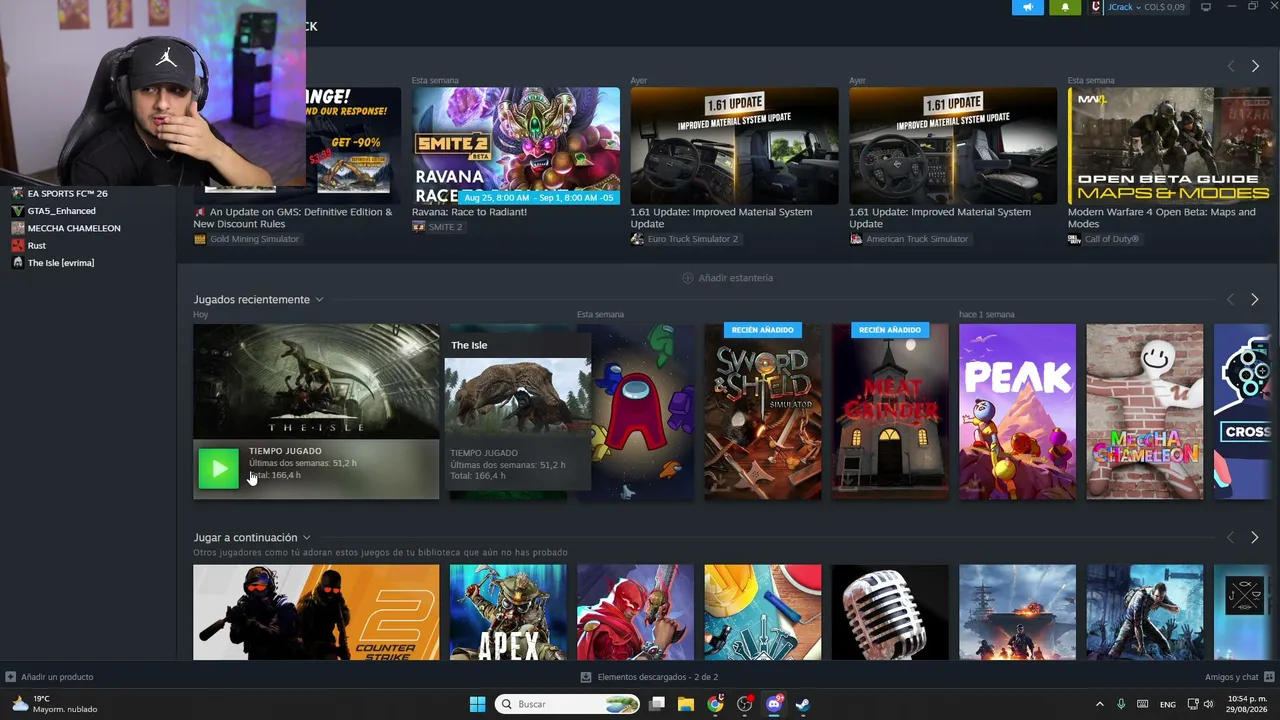Expand the Jugados recientemente shelf dropdown
Viewport: 1280px width, 720px height.
(319, 300)
